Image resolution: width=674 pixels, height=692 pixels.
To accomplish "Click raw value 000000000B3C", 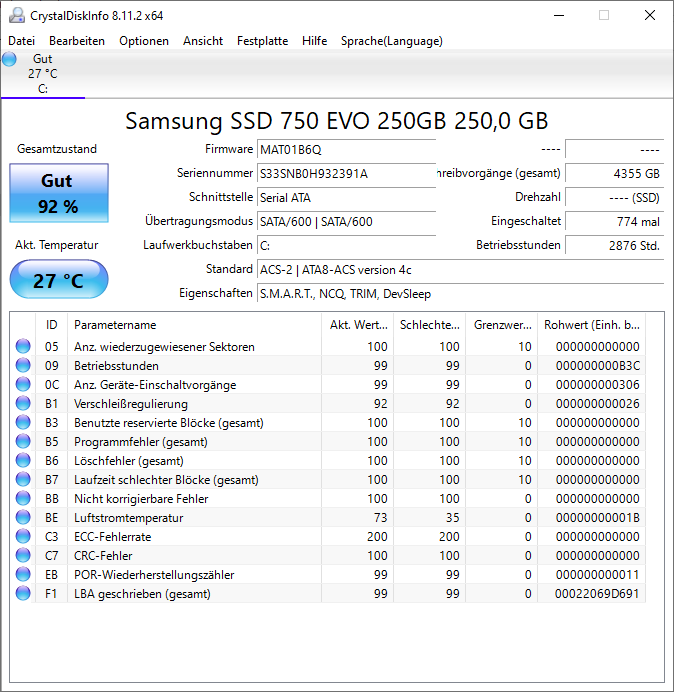I will [598, 365].
